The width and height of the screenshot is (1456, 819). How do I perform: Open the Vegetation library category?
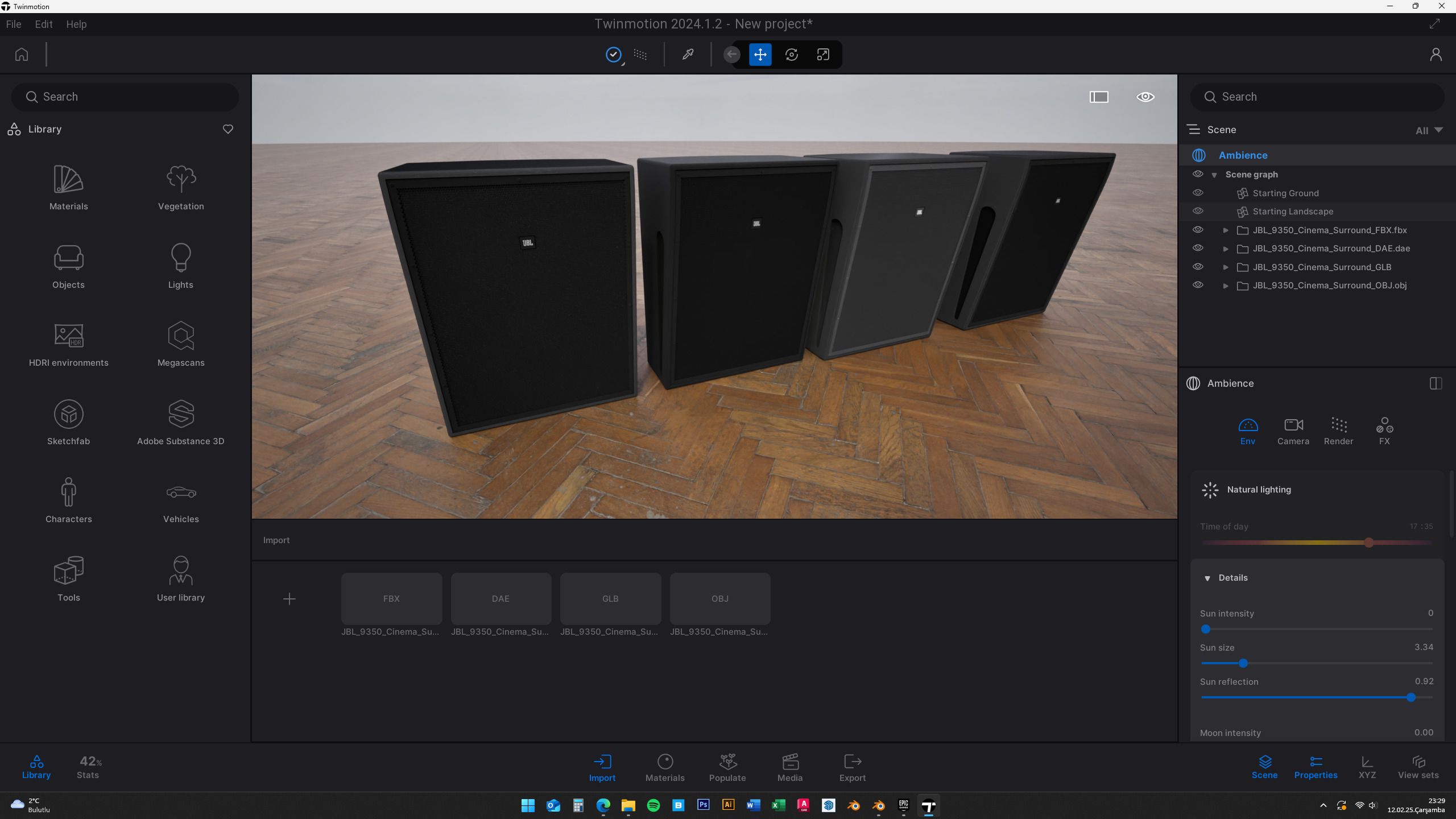tap(181, 188)
